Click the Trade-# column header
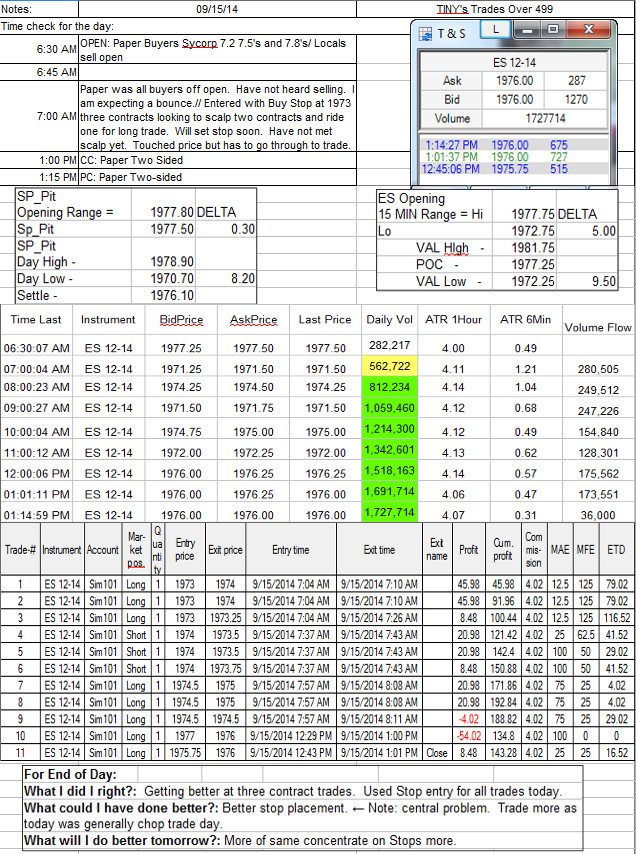 coord(20,550)
